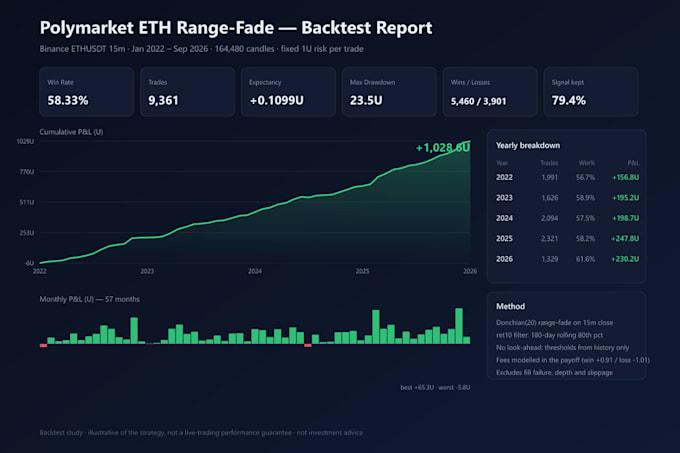Screen dimensions: 680x453
Task: Click the Wins / Losses value 5,460 / 3,901
Action: [x=478, y=101]
